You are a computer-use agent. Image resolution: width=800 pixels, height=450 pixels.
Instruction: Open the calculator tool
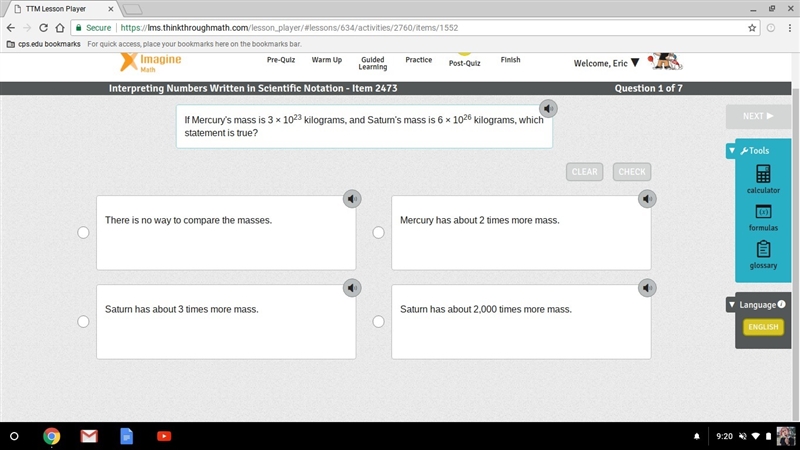(x=763, y=179)
